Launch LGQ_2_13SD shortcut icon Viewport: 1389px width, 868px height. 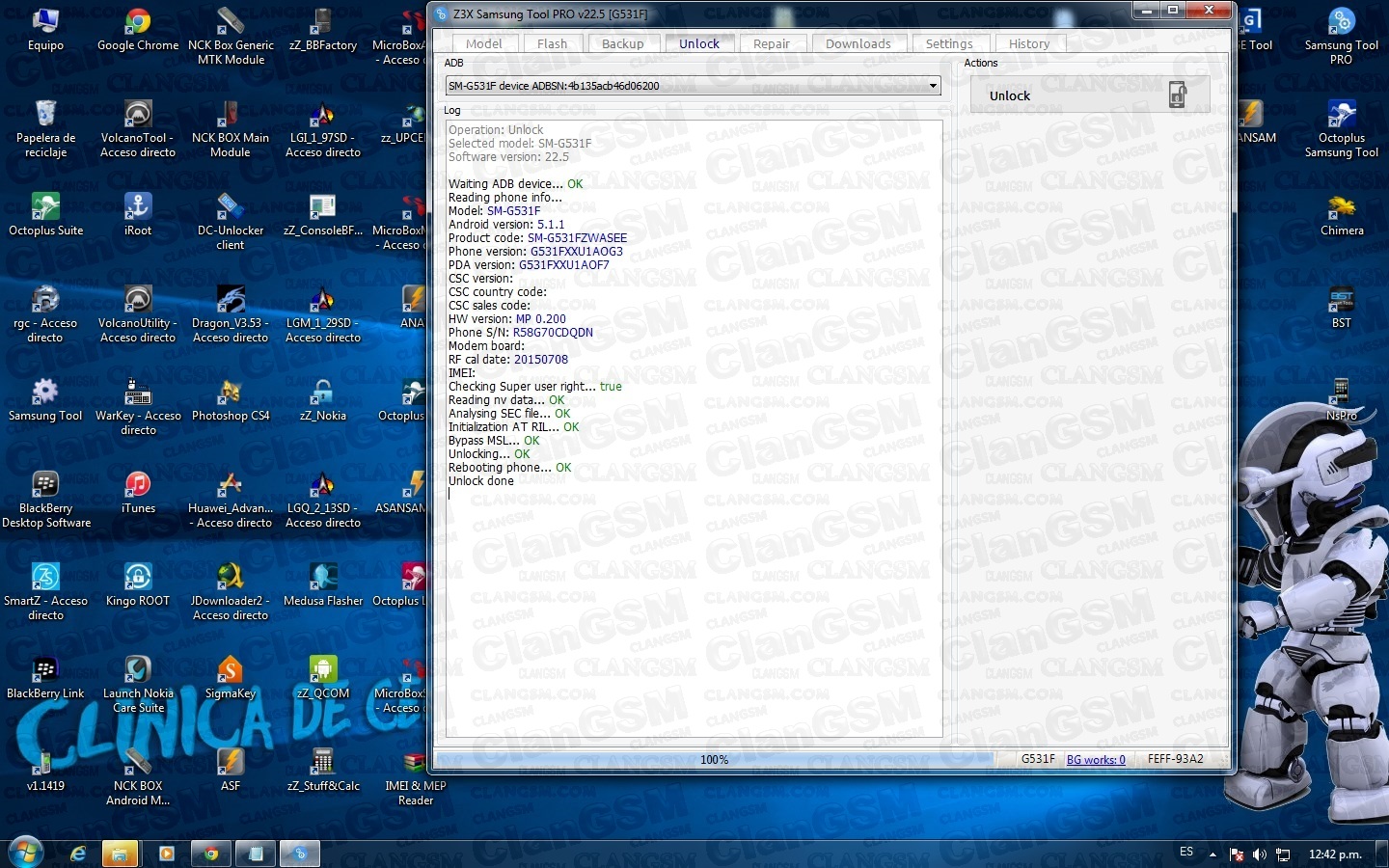(x=323, y=500)
